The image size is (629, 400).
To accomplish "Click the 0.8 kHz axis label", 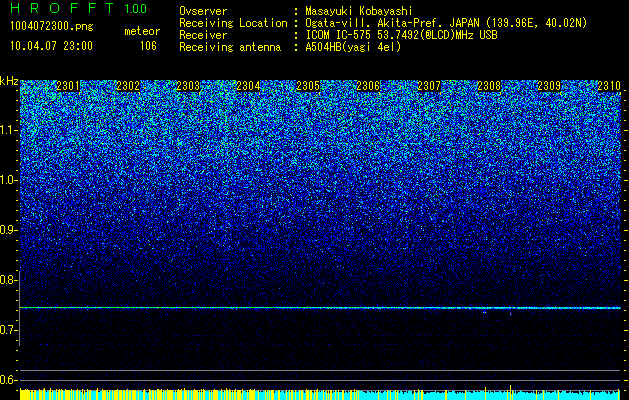I will [8, 280].
